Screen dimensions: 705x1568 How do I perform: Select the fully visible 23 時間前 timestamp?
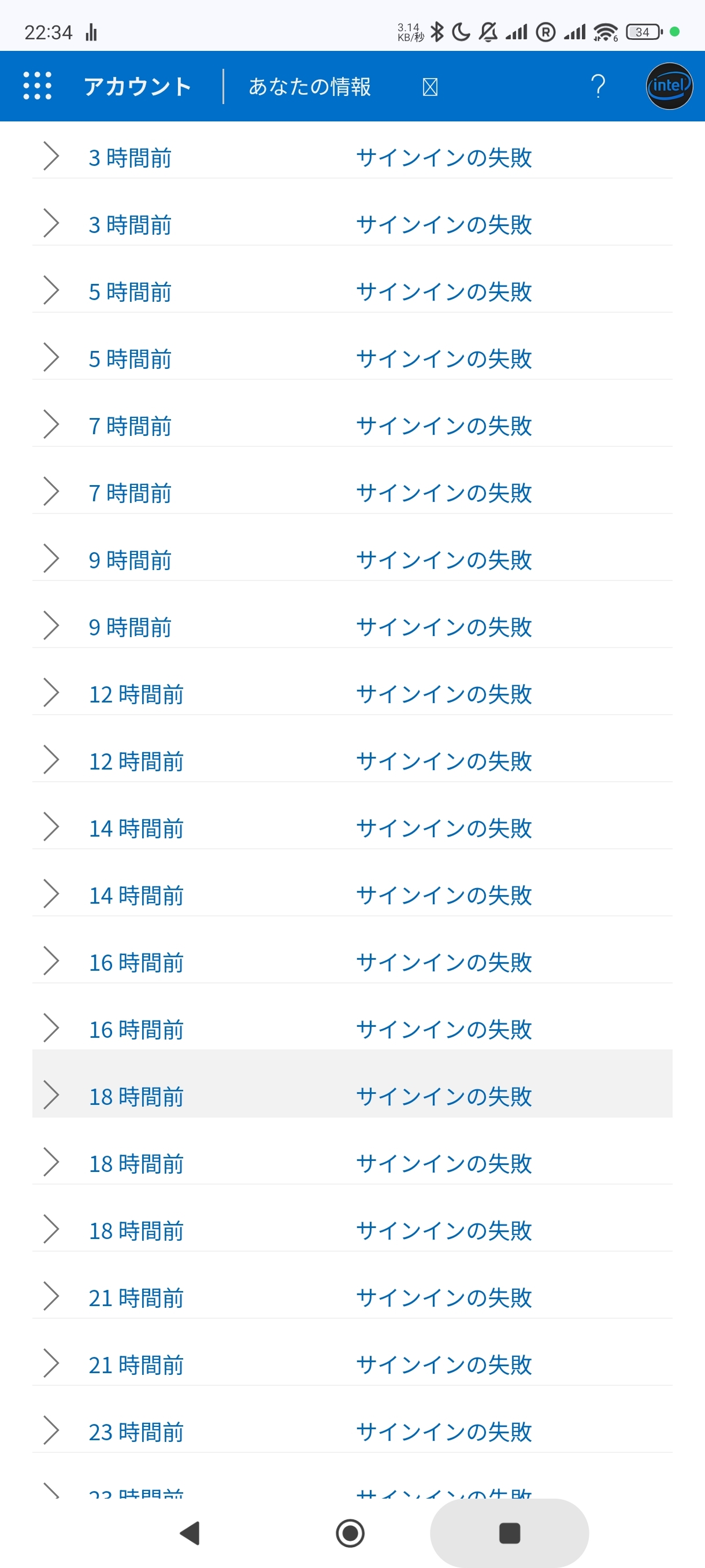point(136,1432)
